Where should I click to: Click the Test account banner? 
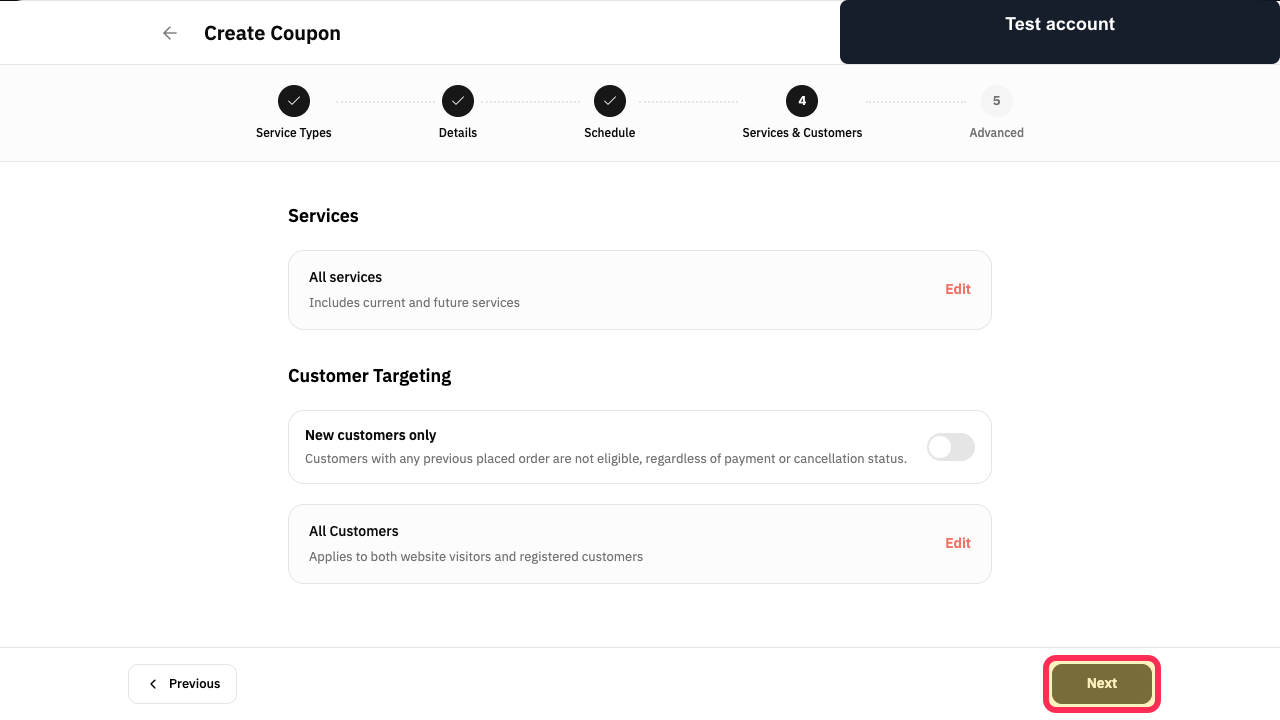click(1060, 32)
